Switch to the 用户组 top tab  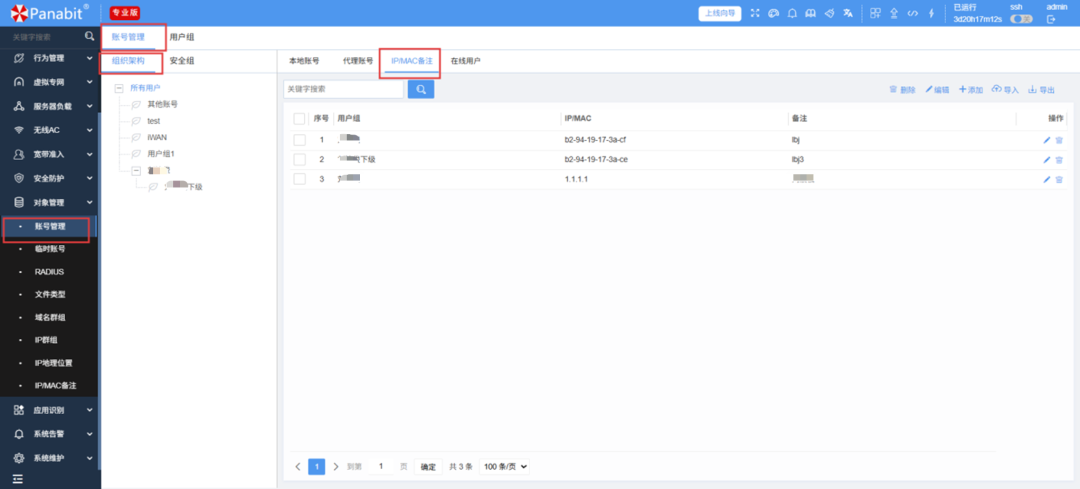pos(182,37)
